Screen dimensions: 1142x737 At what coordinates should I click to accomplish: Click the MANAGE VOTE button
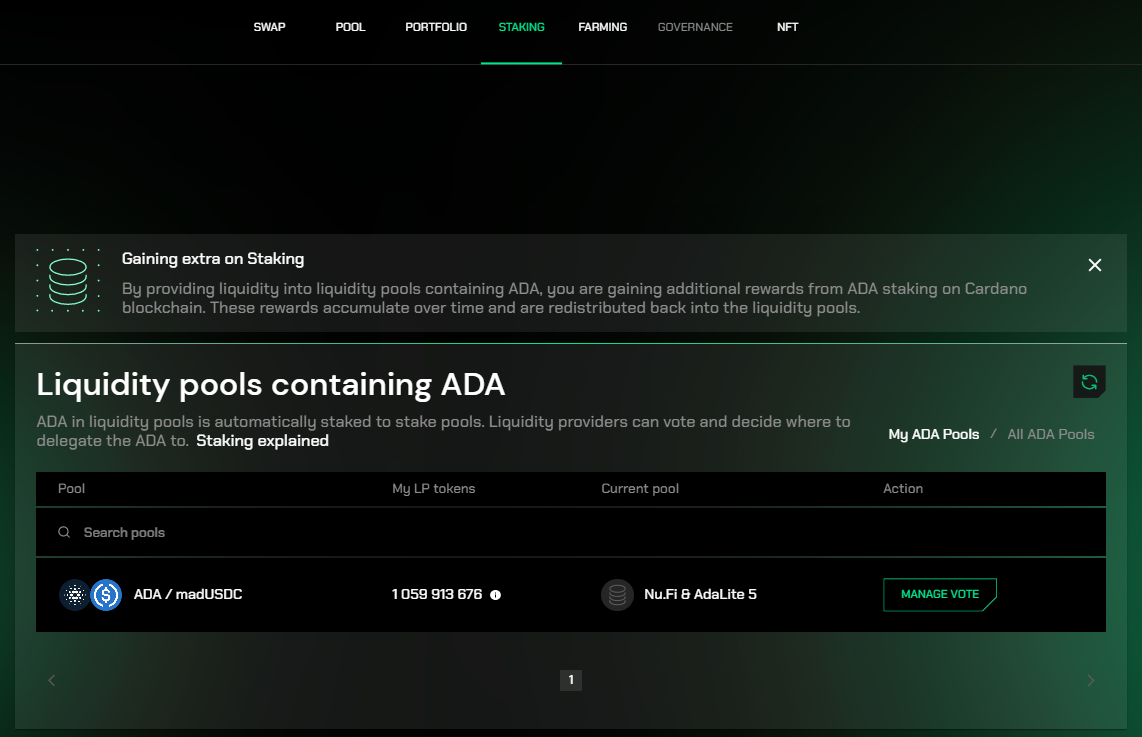pos(939,594)
